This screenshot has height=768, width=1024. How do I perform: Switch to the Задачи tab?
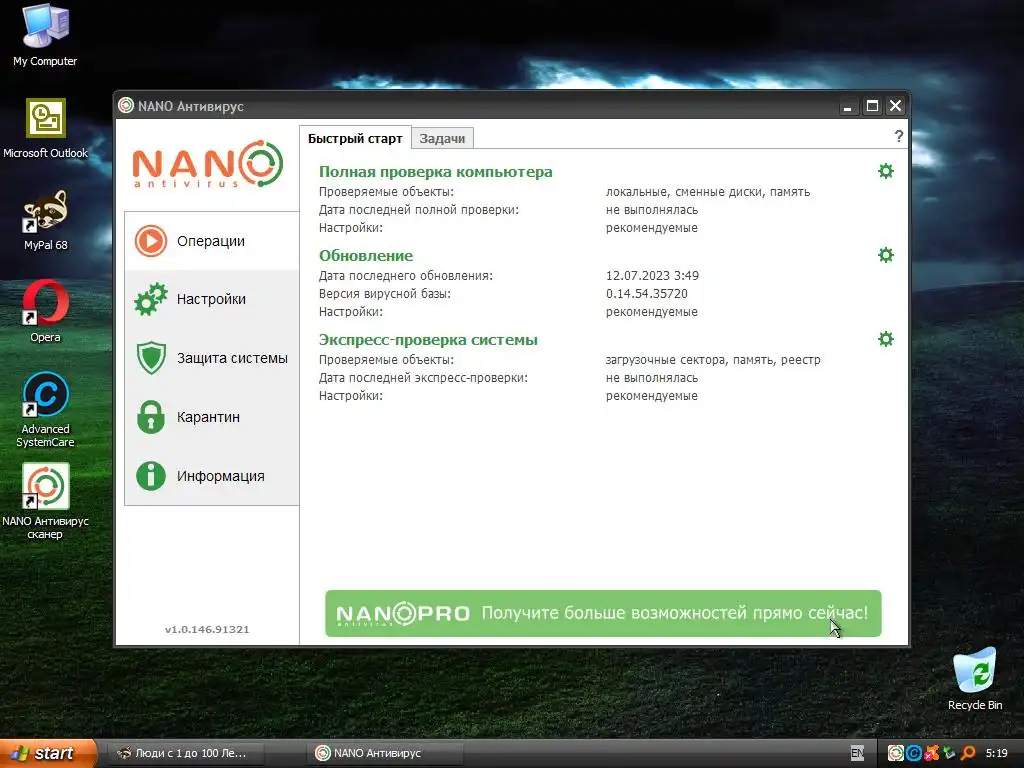click(x=442, y=138)
